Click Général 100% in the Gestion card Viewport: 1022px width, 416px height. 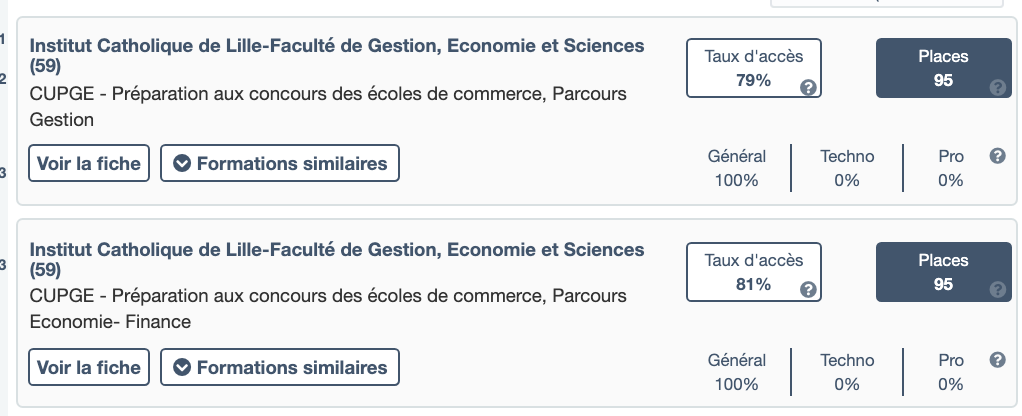(737, 168)
